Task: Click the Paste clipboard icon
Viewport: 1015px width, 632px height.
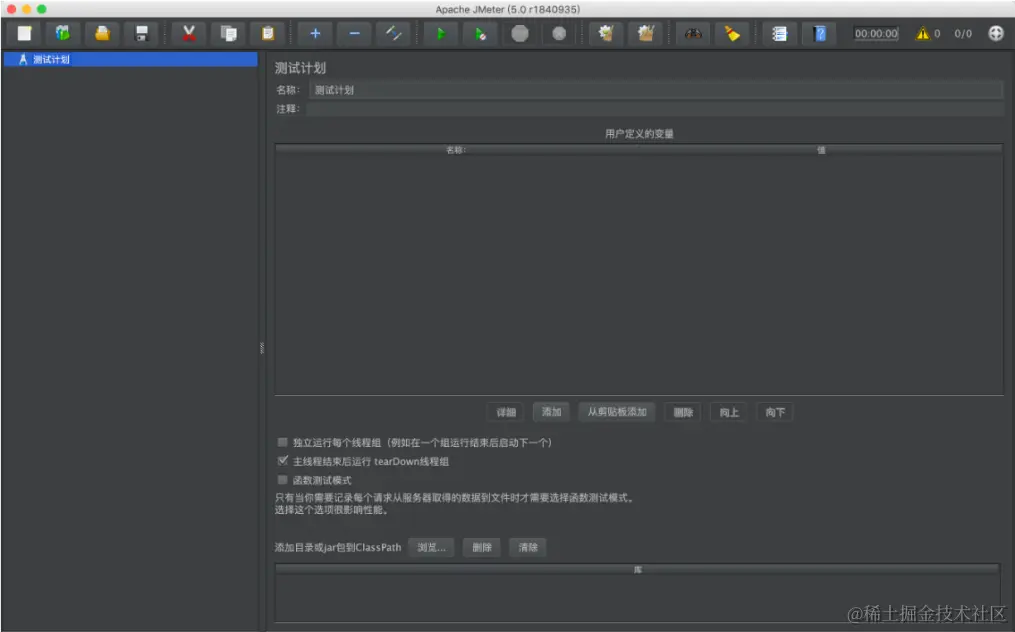Action: pyautogui.click(x=268, y=33)
